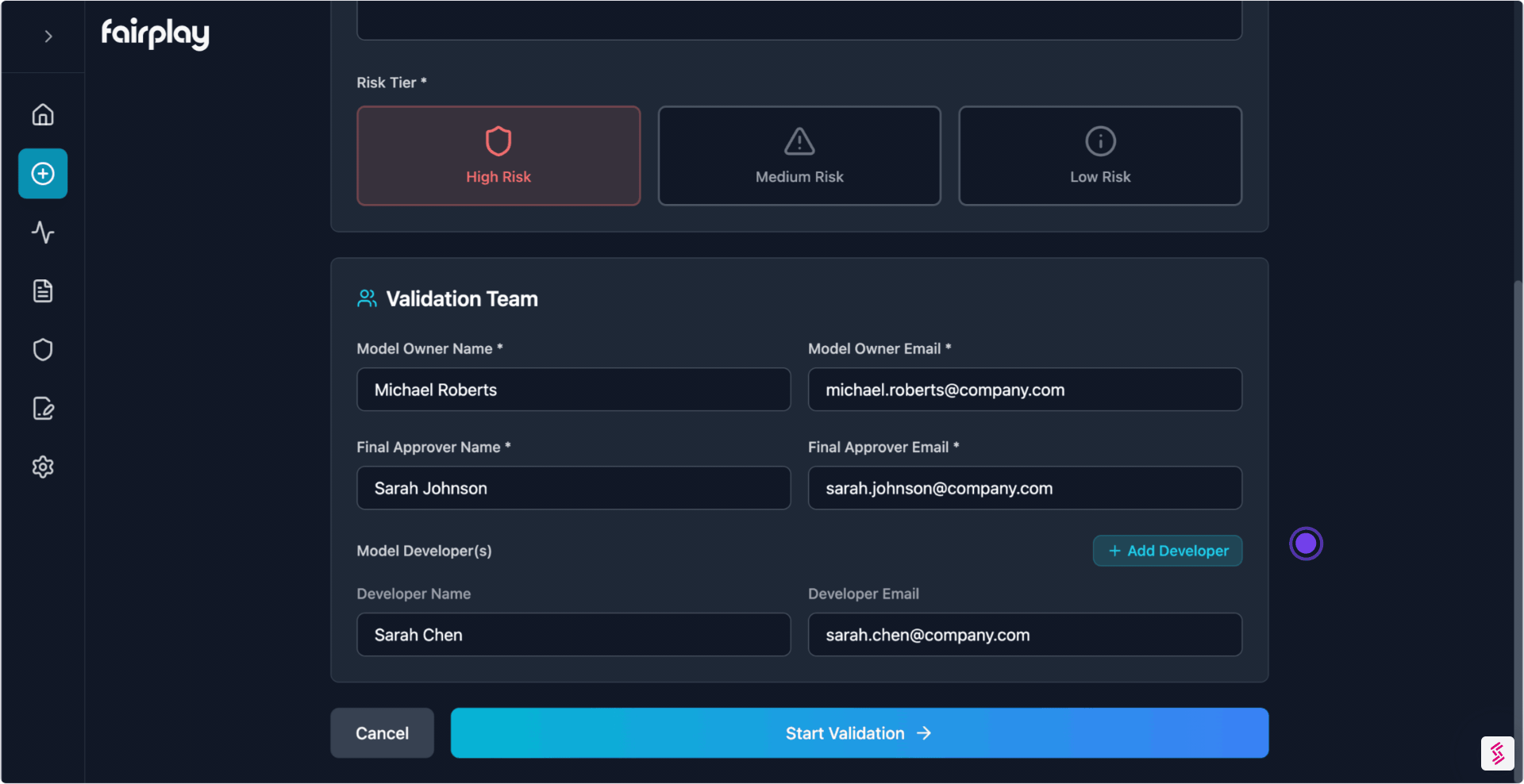Click the Developer Email input field
This screenshot has height=784, width=1524.
coord(1025,635)
